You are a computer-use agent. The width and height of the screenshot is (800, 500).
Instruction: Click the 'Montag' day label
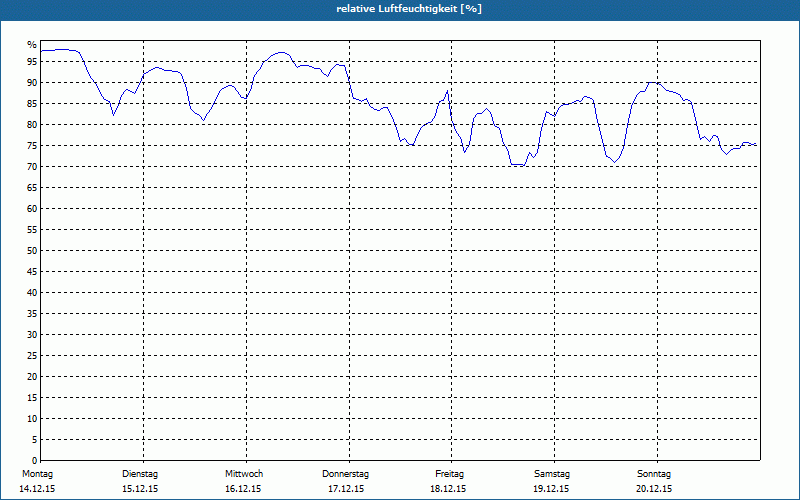pyautogui.click(x=37, y=474)
